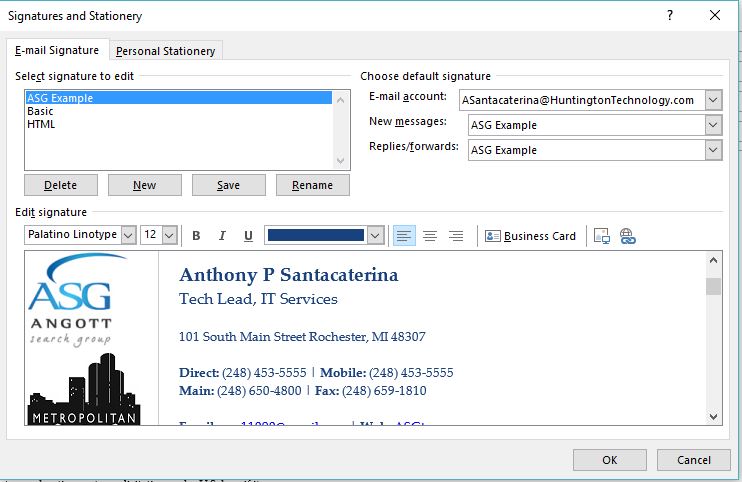Viewport: 742px width, 482px height.
Task: Select the HTML signature in the list
Action: (179, 124)
